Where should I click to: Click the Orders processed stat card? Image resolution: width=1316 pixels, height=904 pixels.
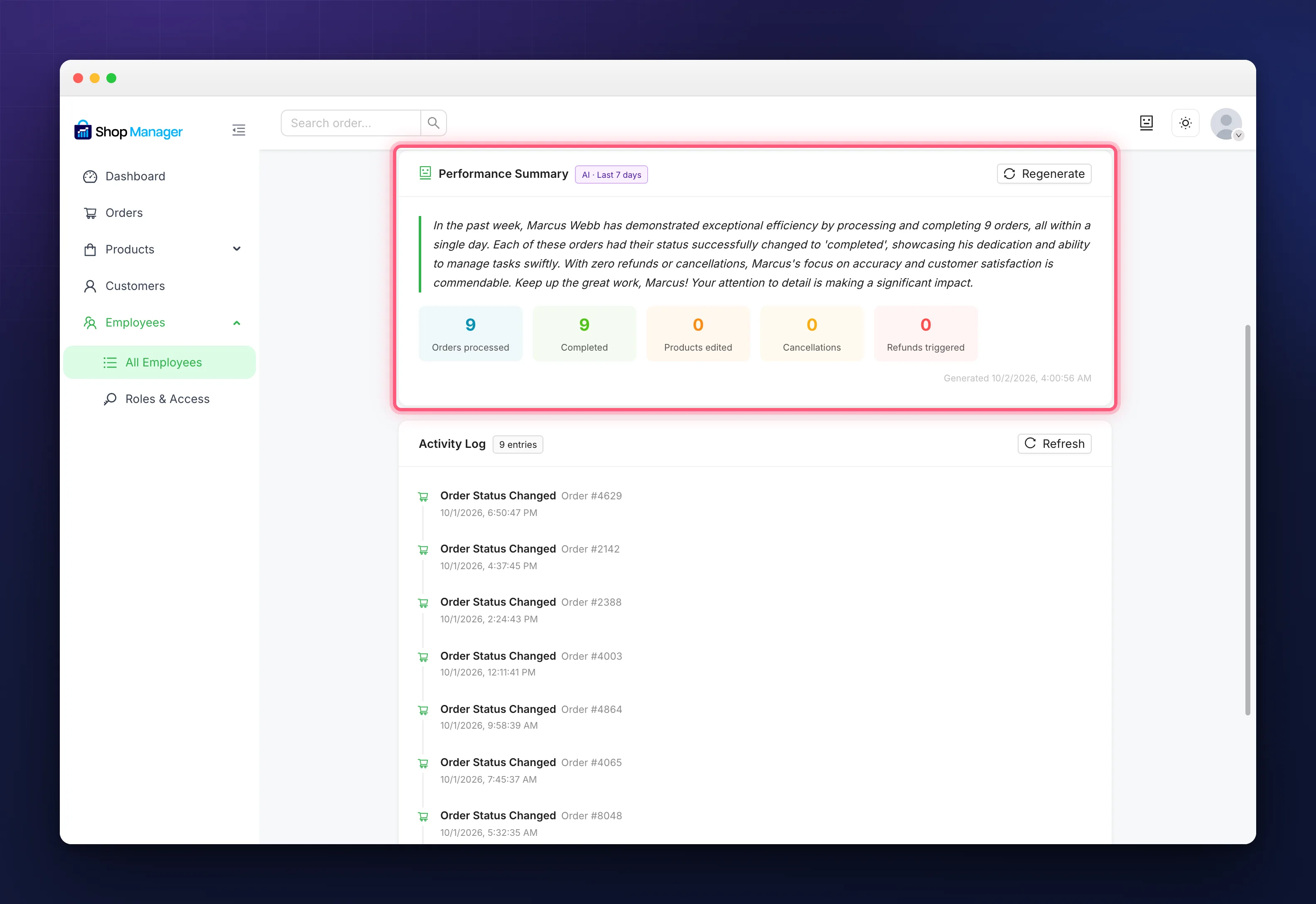point(470,333)
